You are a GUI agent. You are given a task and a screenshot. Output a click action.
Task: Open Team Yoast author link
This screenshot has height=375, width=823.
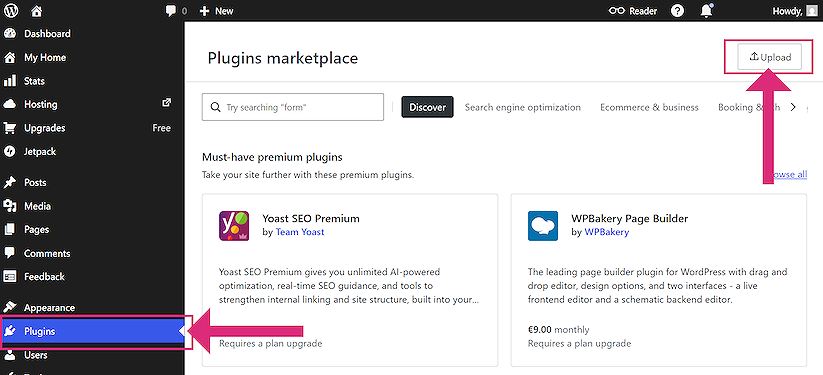300,232
